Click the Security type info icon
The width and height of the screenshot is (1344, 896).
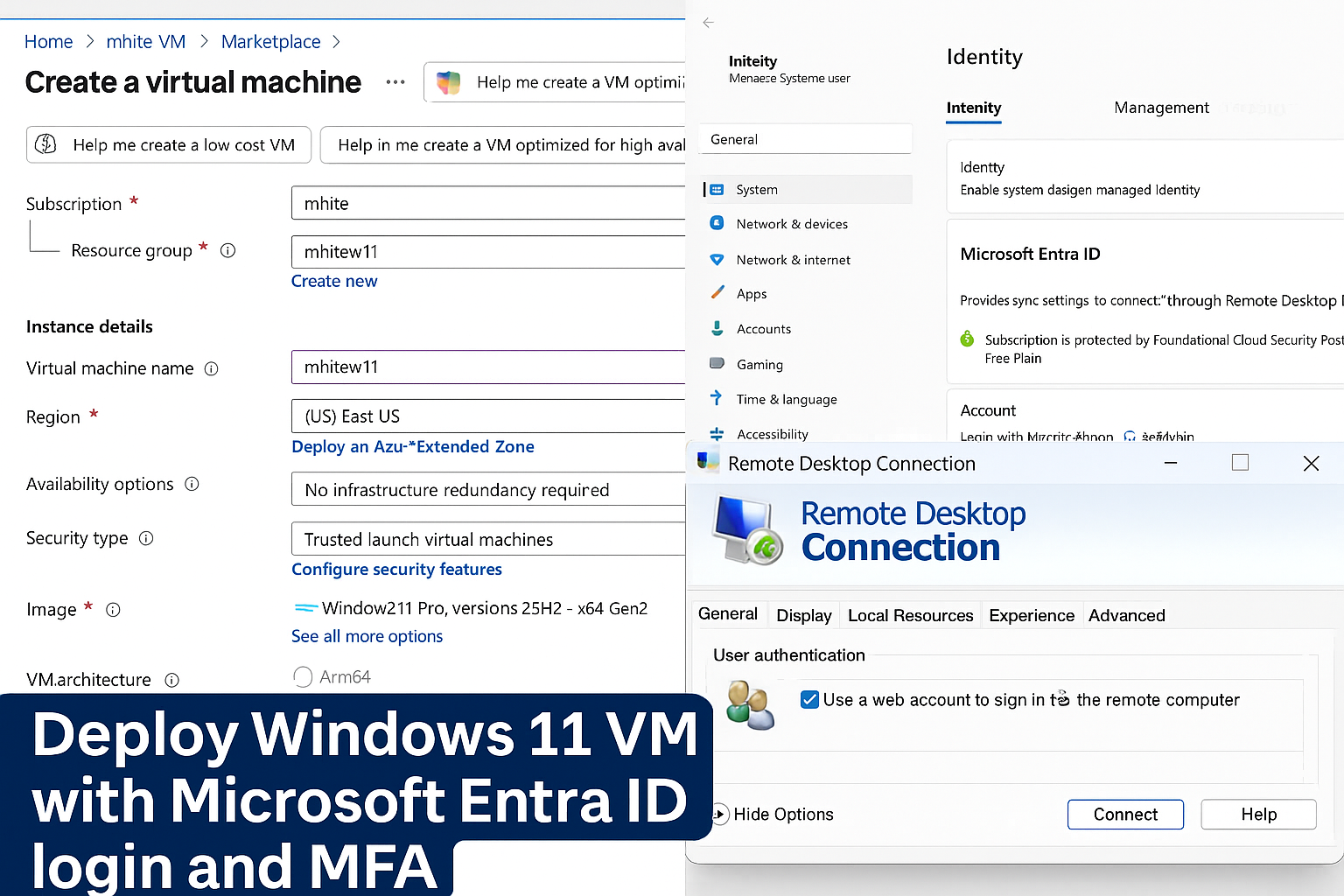click(146, 538)
